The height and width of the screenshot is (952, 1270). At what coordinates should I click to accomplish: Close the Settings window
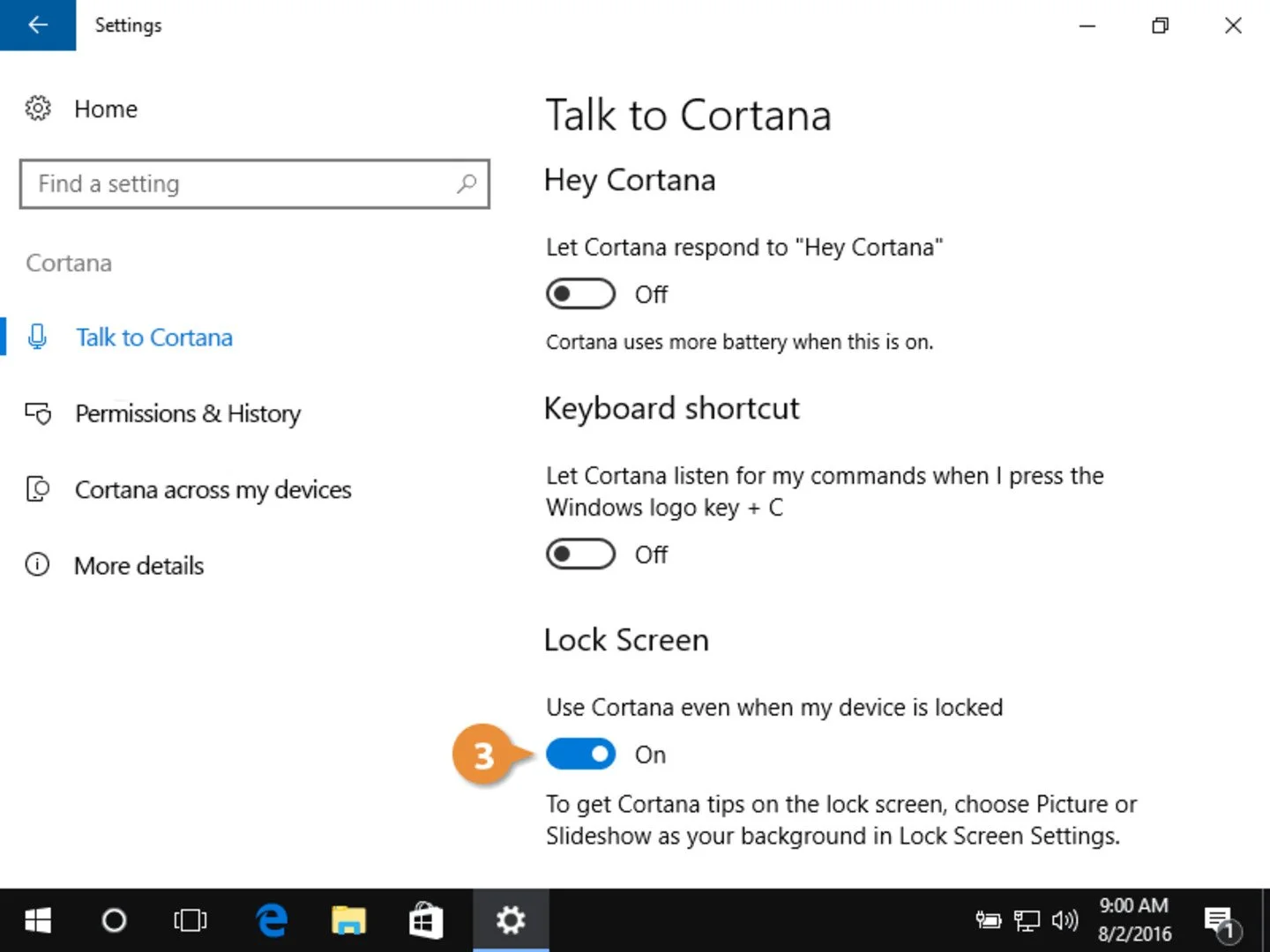point(1234,26)
